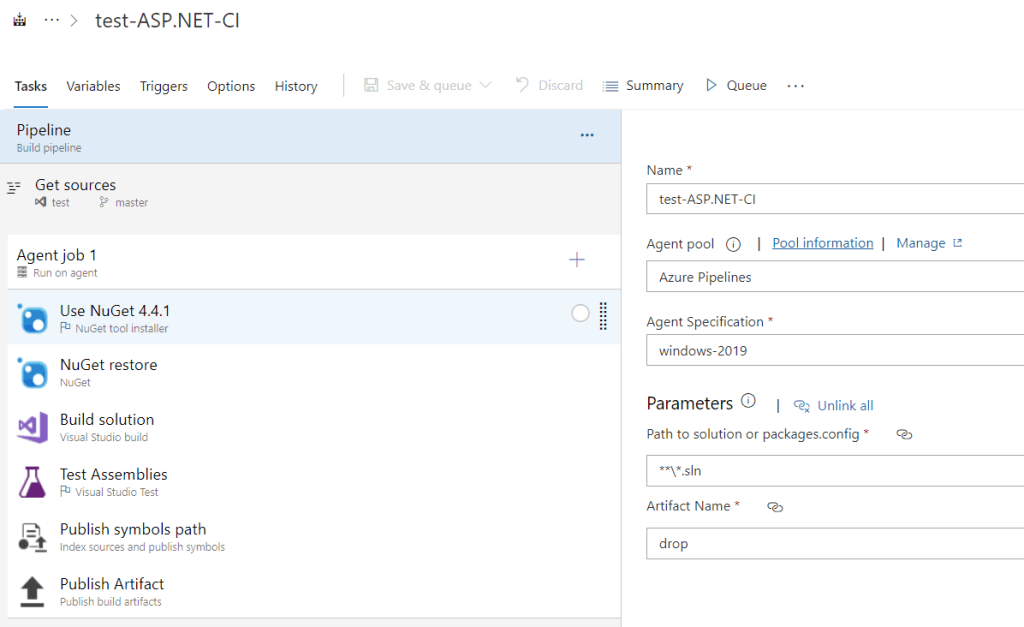Click the Path to solution input field
This screenshot has height=627, width=1024.
pyautogui.click(x=835, y=471)
